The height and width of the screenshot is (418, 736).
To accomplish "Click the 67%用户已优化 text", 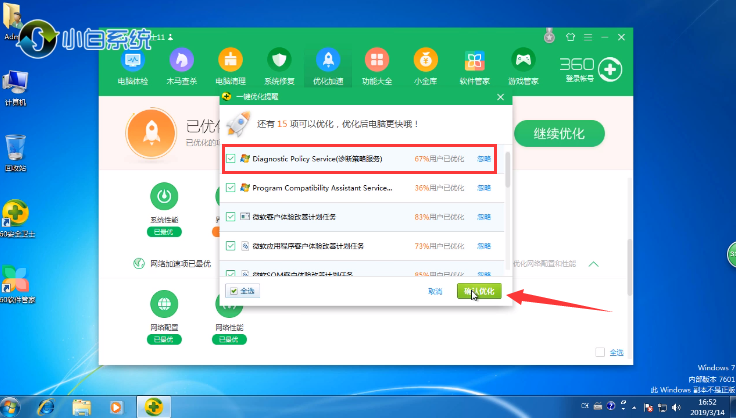I will [439, 159].
